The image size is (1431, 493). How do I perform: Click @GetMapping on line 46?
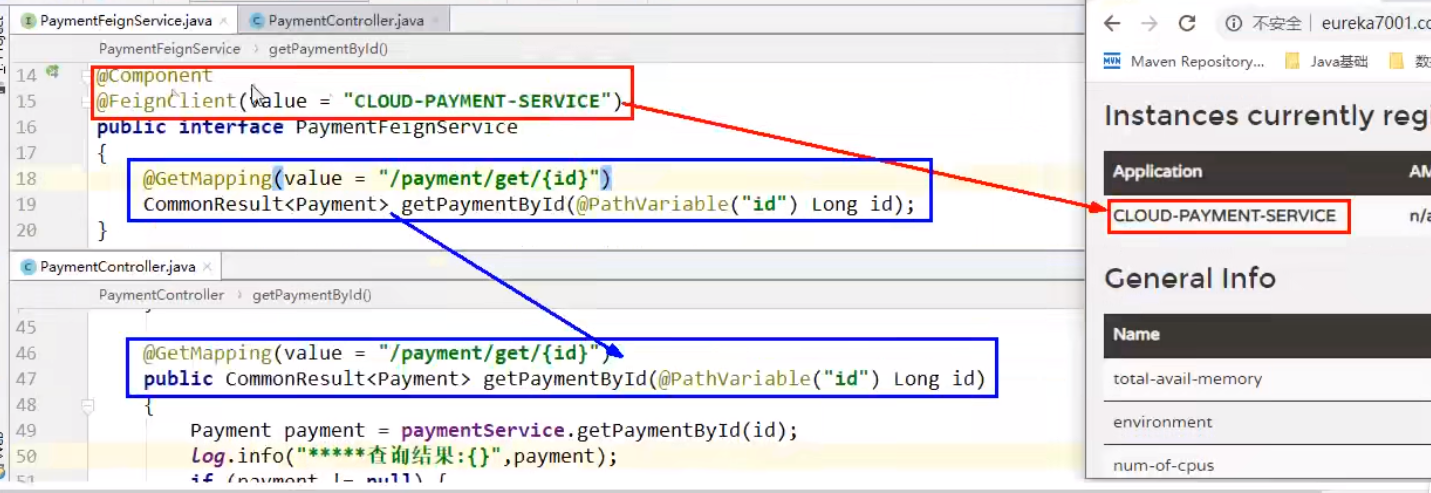pos(207,353)
